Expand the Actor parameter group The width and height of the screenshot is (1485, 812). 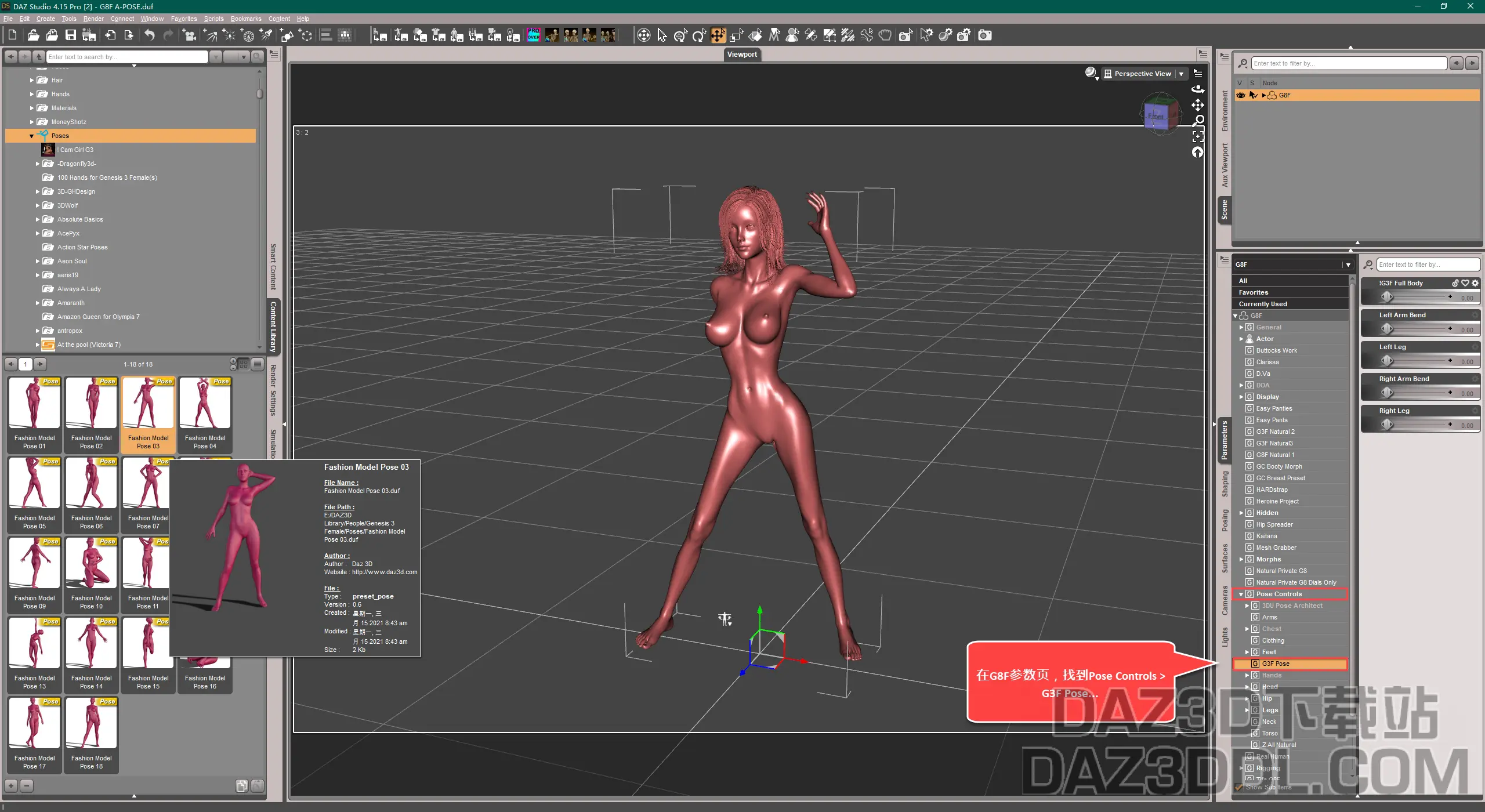point(1241,339)
